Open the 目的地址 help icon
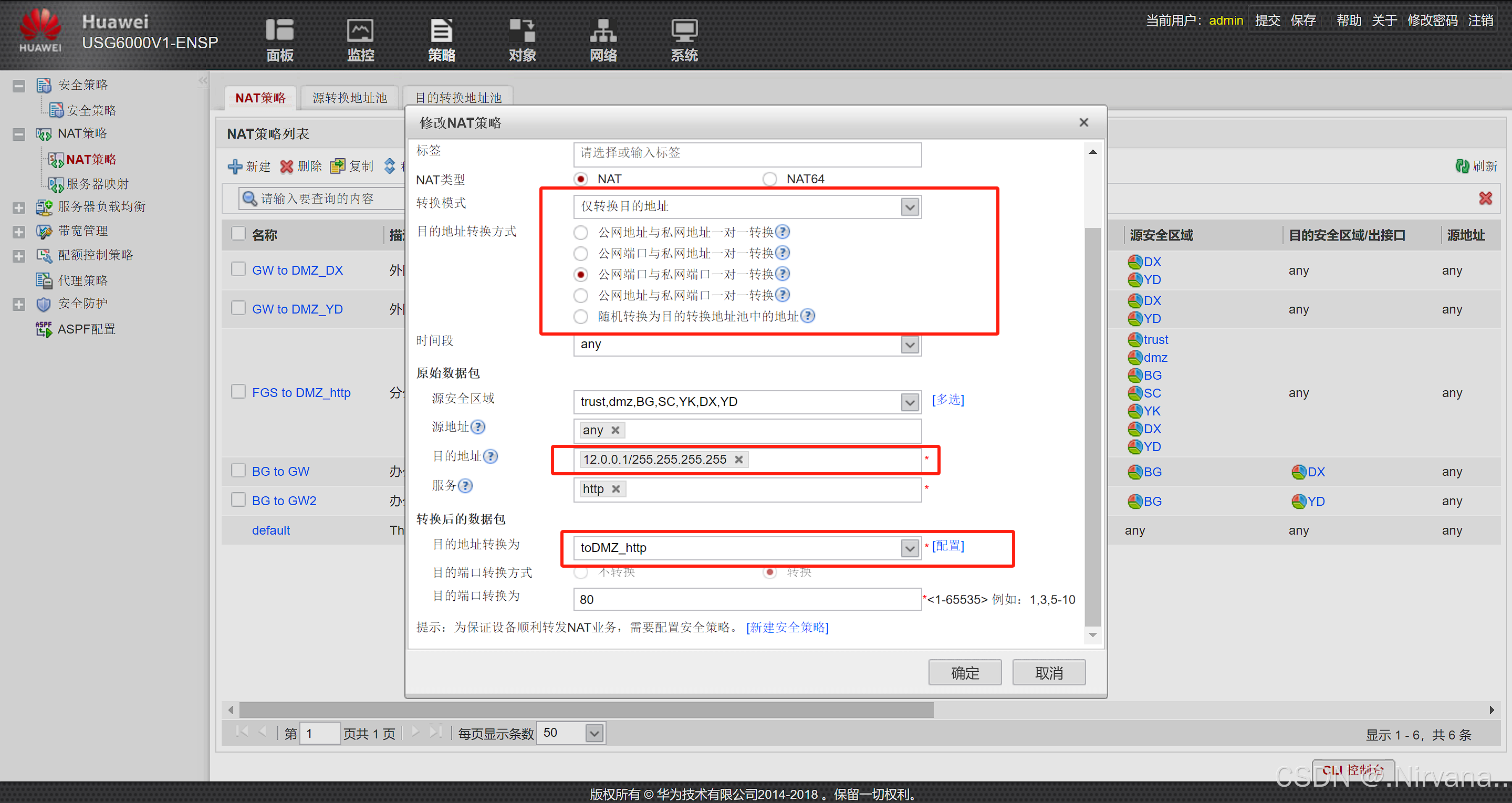 click(x=491, y=456)
